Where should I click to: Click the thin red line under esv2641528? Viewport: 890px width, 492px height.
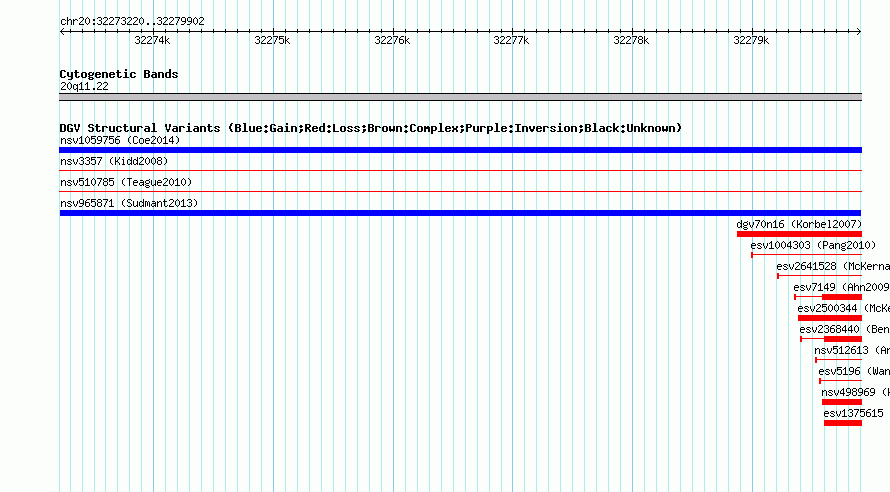[820, 276]
